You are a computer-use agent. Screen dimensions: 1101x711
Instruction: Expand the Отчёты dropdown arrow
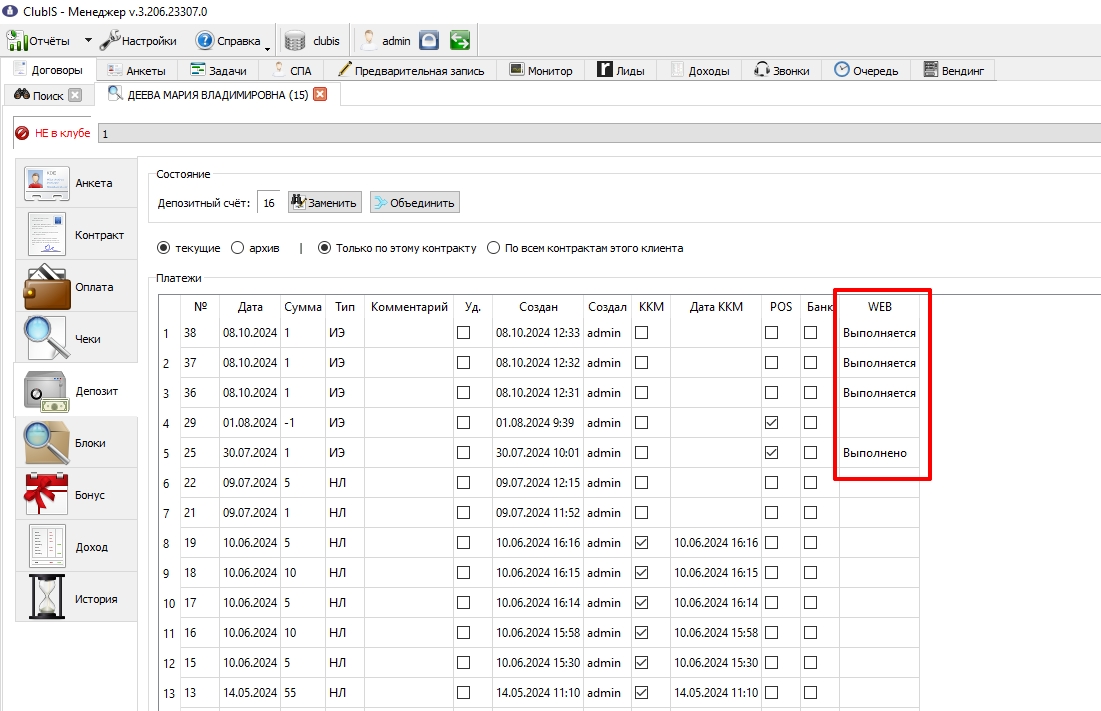88,41
